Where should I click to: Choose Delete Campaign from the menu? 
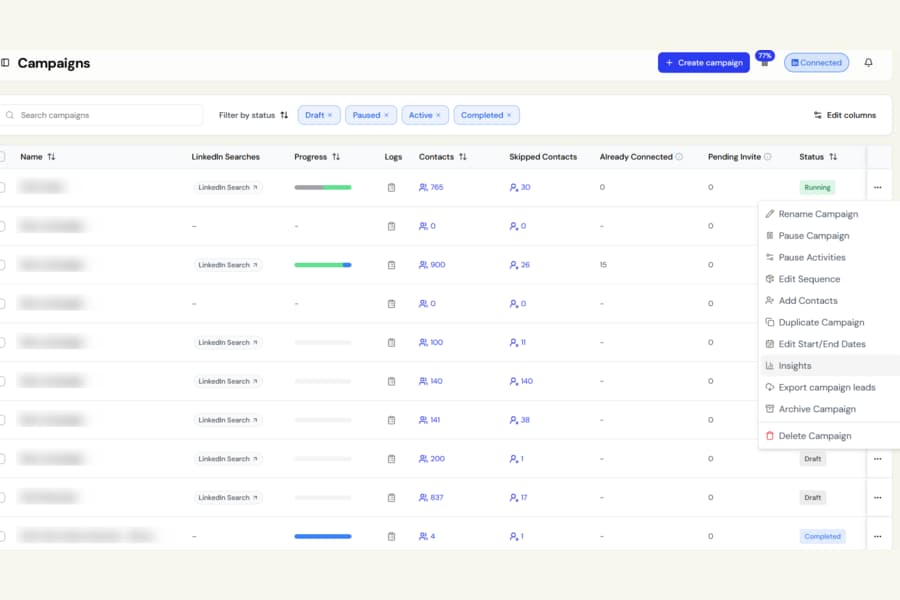[x=829, y=436]
